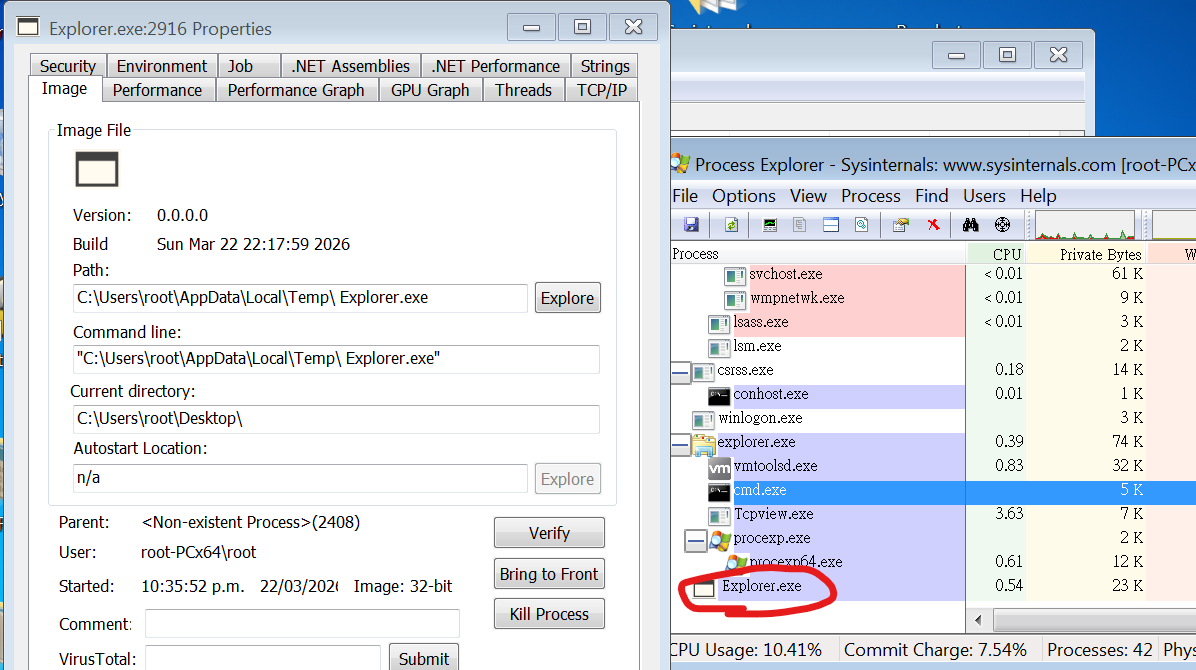Viewport: 1196px width, 670px height.
Task: Click the red X Kill Process icon
Action: tap(933, 225)
